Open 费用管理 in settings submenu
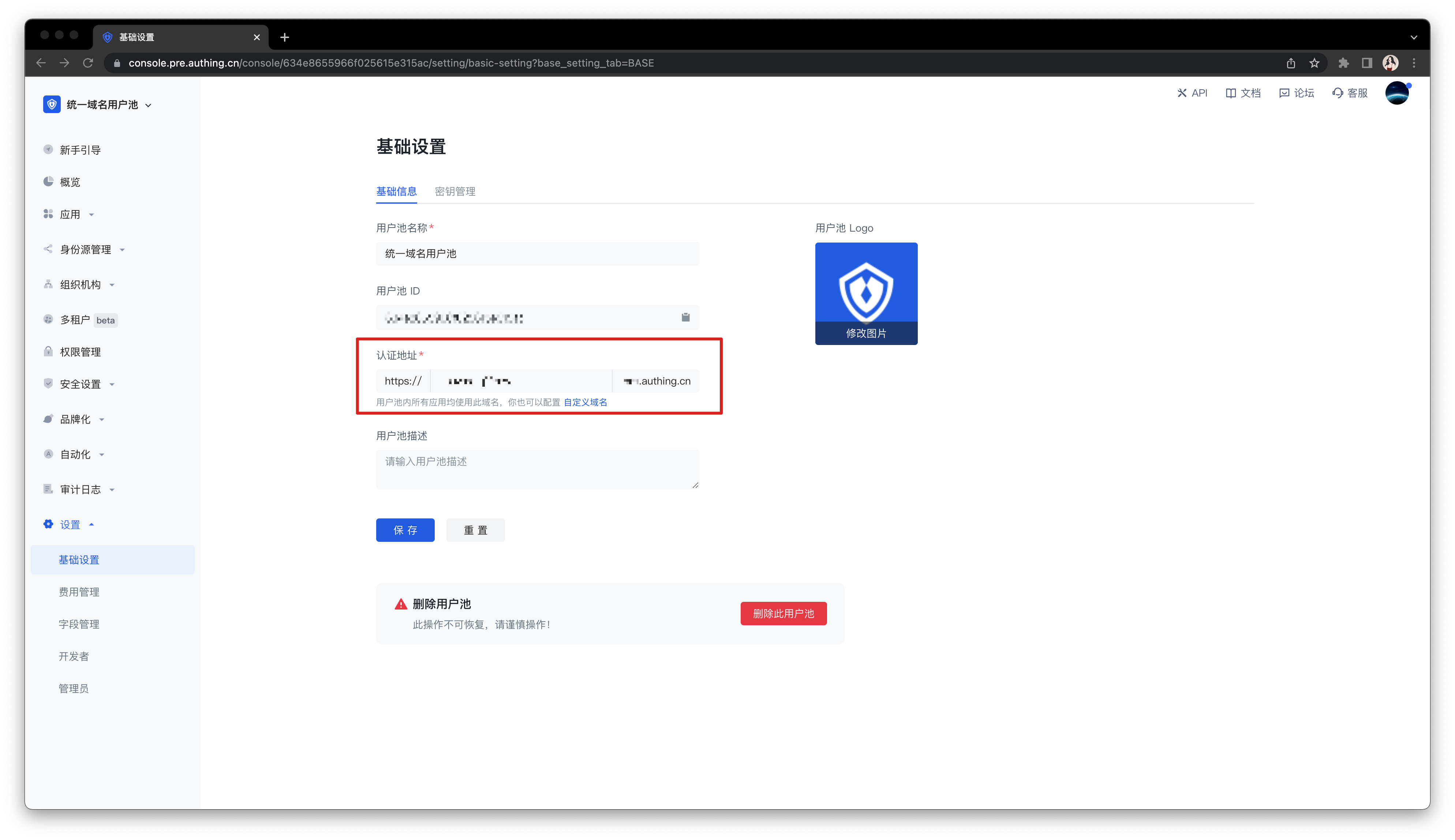The height and width of the screenshot is (840, 1455). pos(79,592)
